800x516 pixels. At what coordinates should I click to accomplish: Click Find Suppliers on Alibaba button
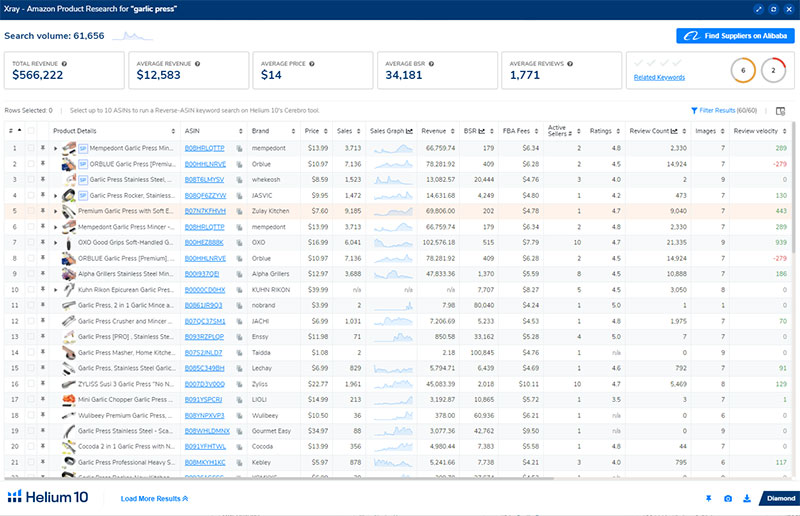(735, 36)
